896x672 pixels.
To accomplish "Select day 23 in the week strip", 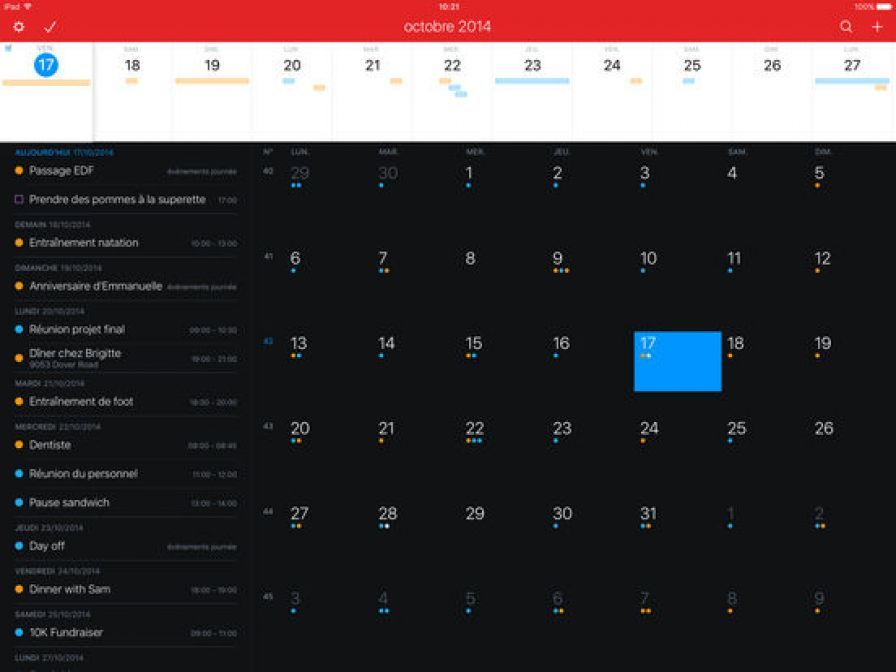I will tap(532, 66).
